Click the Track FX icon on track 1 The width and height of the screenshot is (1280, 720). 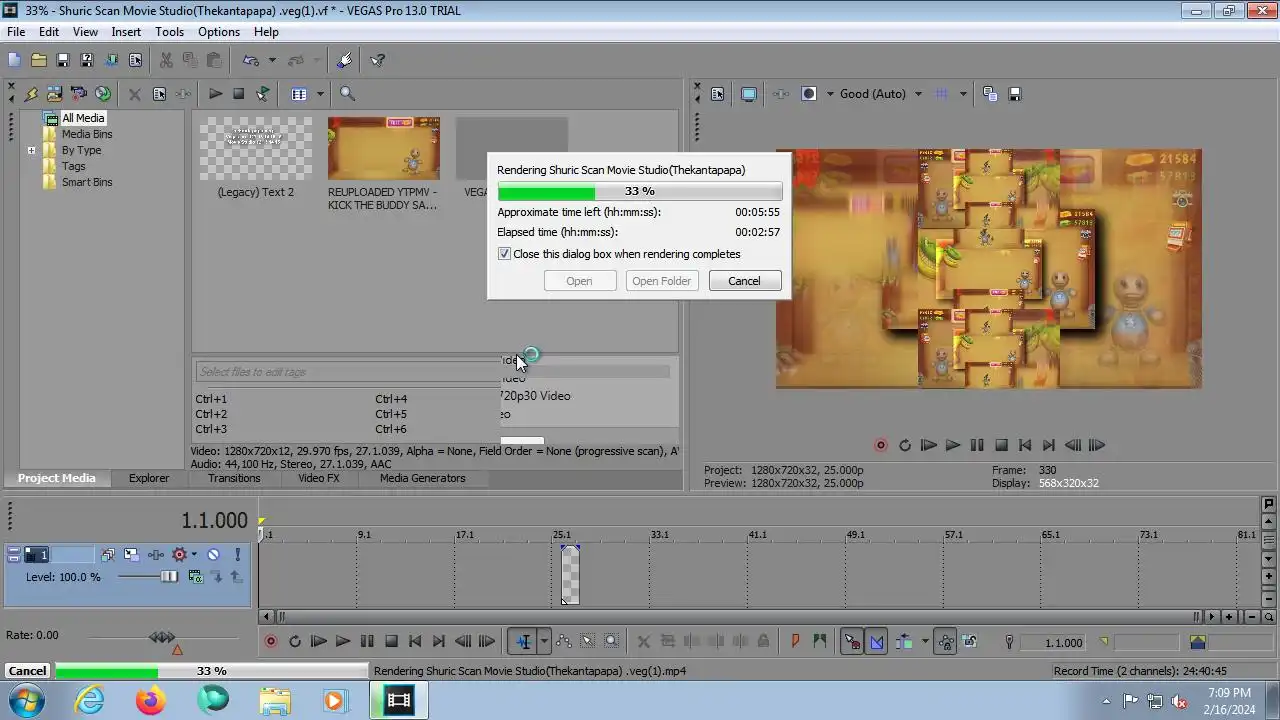pos(156,554)
